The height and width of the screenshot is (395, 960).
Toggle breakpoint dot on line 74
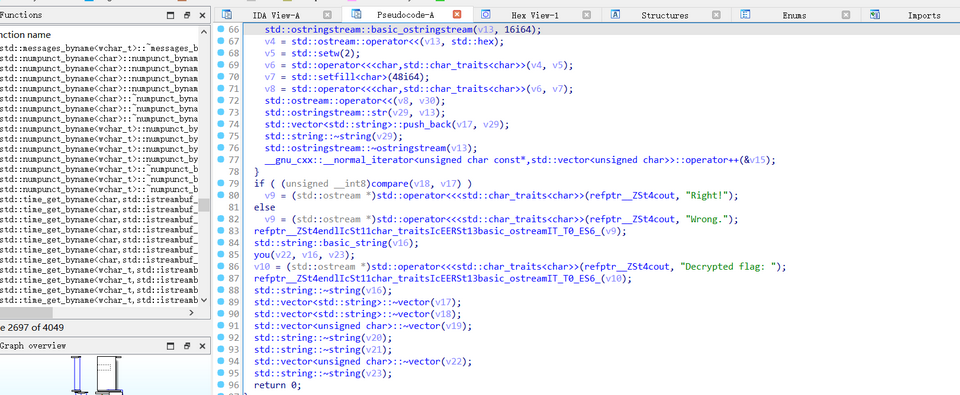click(220, 124)
